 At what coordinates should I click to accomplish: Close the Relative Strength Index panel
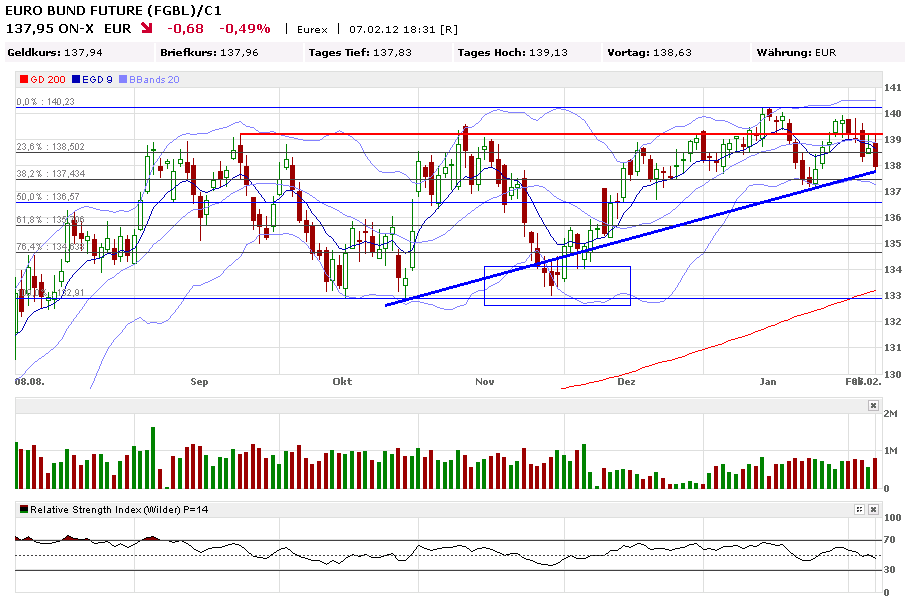click(873, 510)
